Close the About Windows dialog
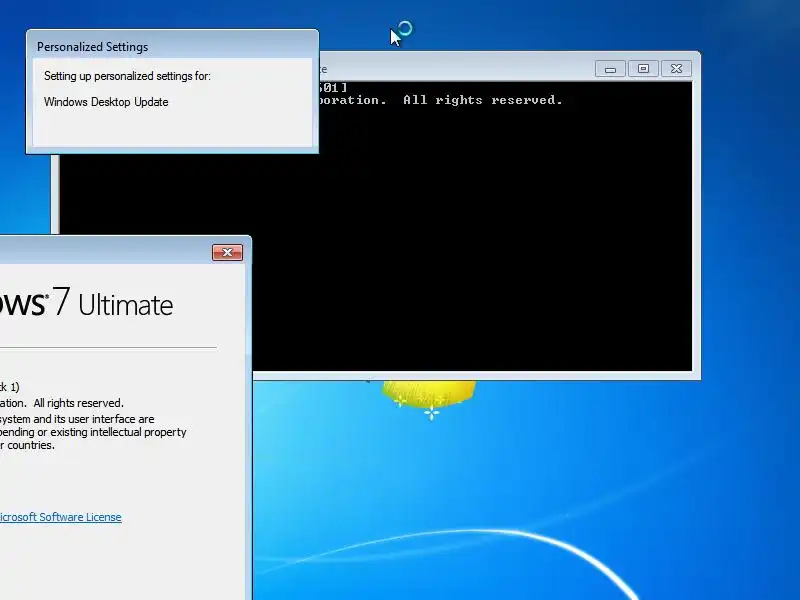 point(228,253)
